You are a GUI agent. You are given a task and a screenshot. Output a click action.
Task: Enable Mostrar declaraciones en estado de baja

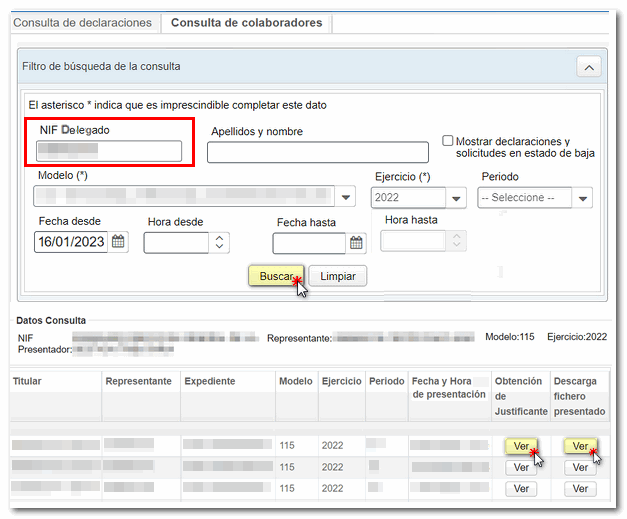(x=448, y=141)
